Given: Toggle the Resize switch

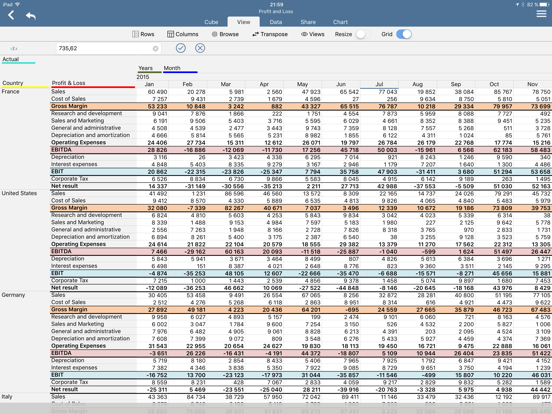Looking at the screenshot, I should point(363,34).
